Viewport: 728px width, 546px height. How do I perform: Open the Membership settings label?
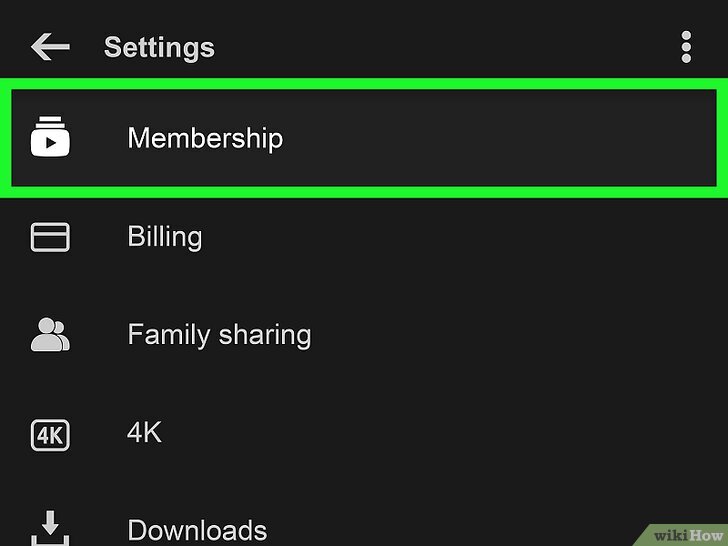tap(205, 138)
